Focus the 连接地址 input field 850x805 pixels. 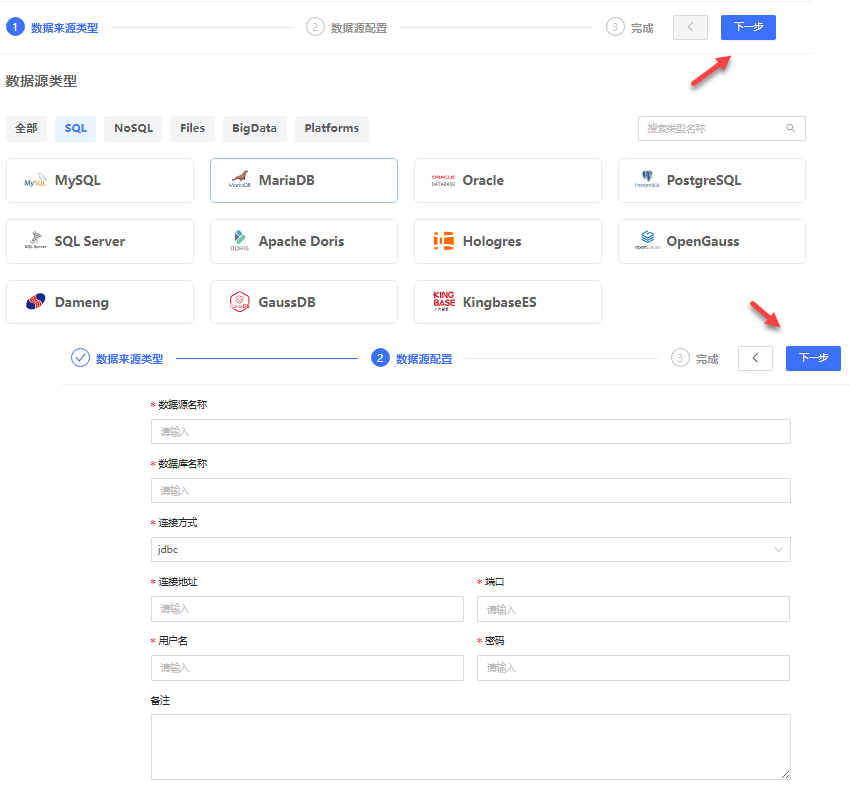coord(307,609)
